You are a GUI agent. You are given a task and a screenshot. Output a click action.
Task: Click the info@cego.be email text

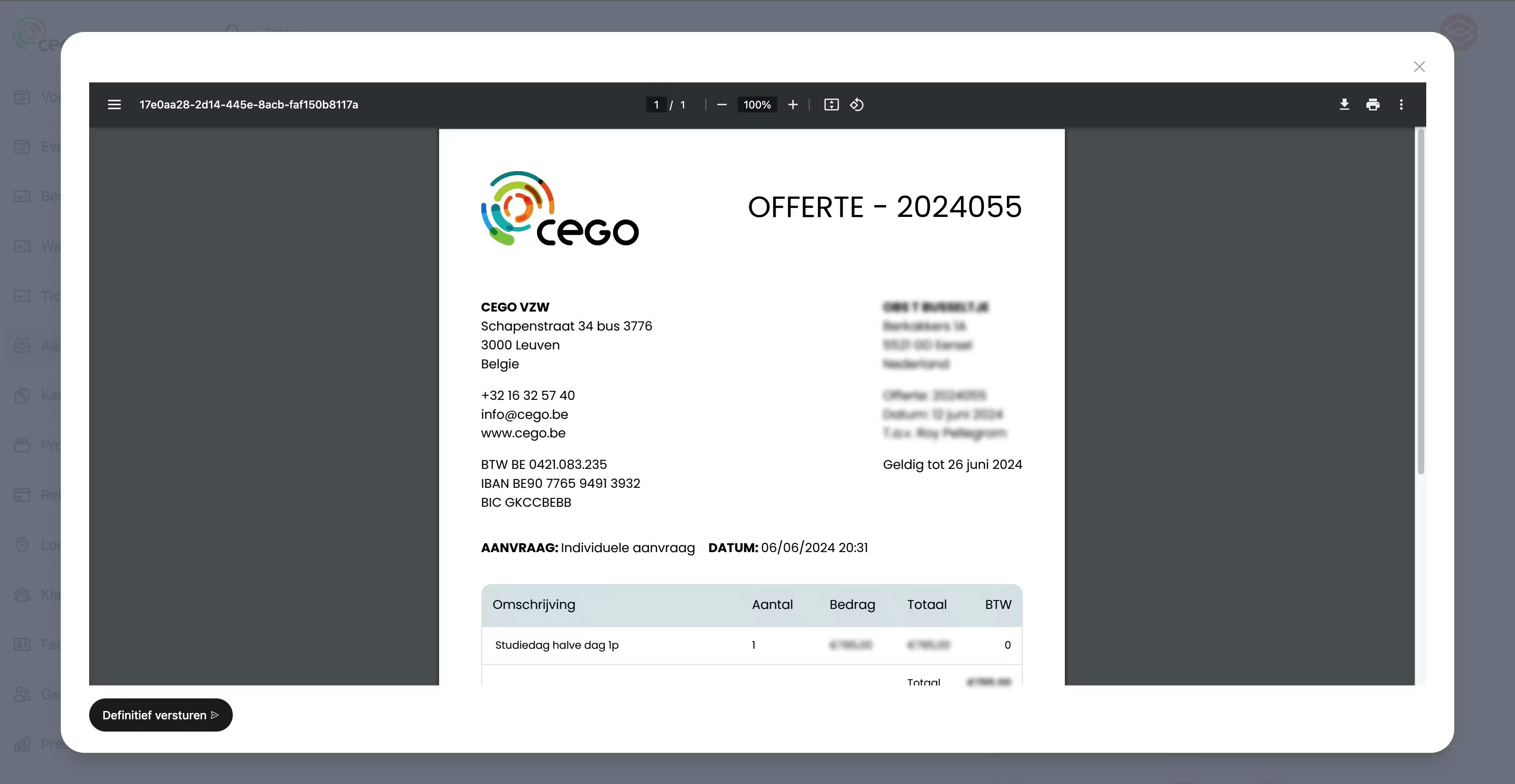524,414
